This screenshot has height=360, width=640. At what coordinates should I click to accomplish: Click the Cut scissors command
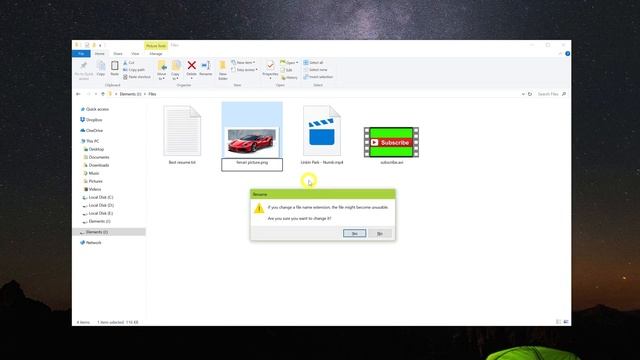(x=129, y=63)
